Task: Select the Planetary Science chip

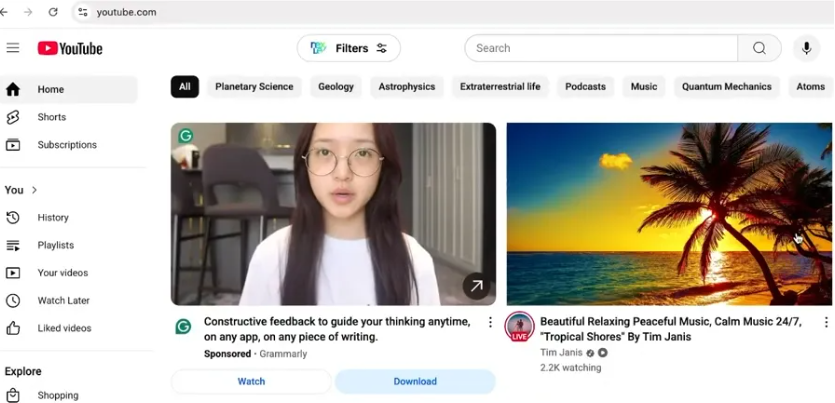Action: coord(254,87)
